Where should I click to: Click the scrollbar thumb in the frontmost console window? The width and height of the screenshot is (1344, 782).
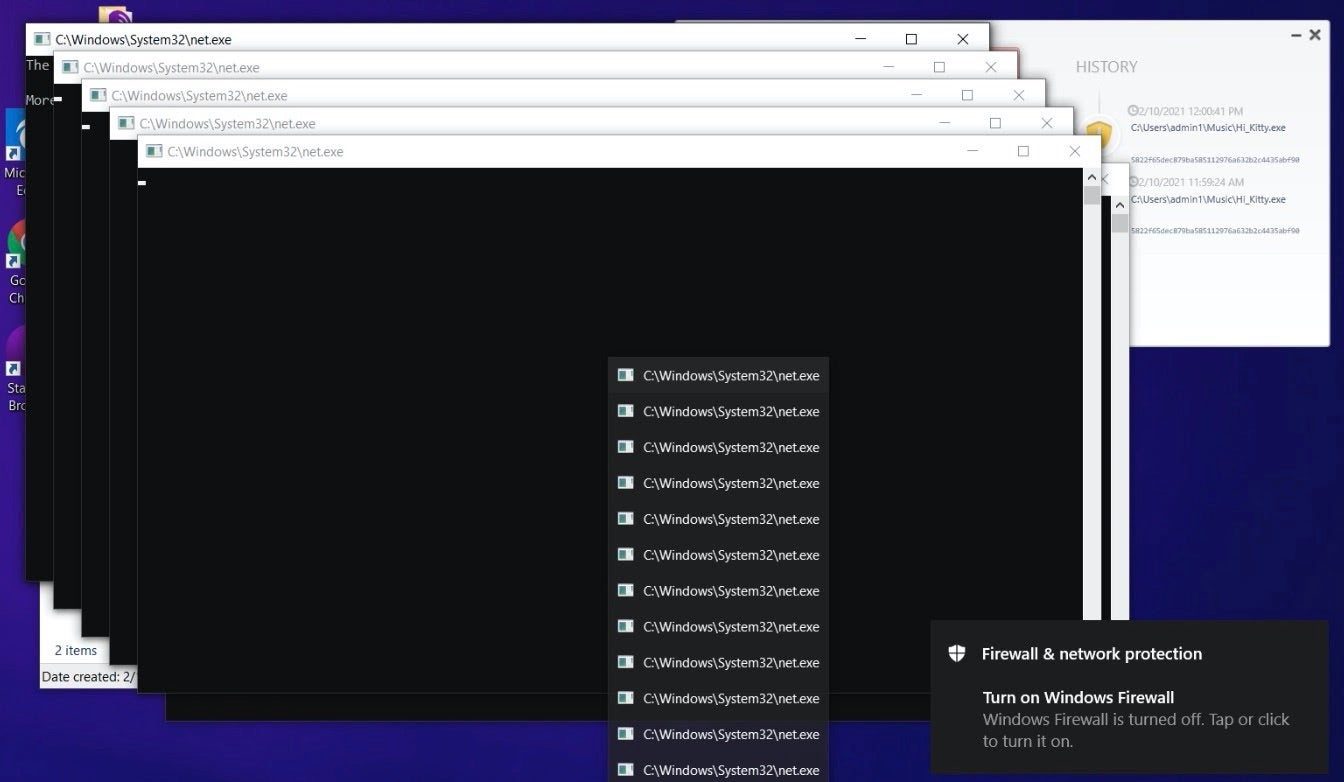tap(1092, 195)
